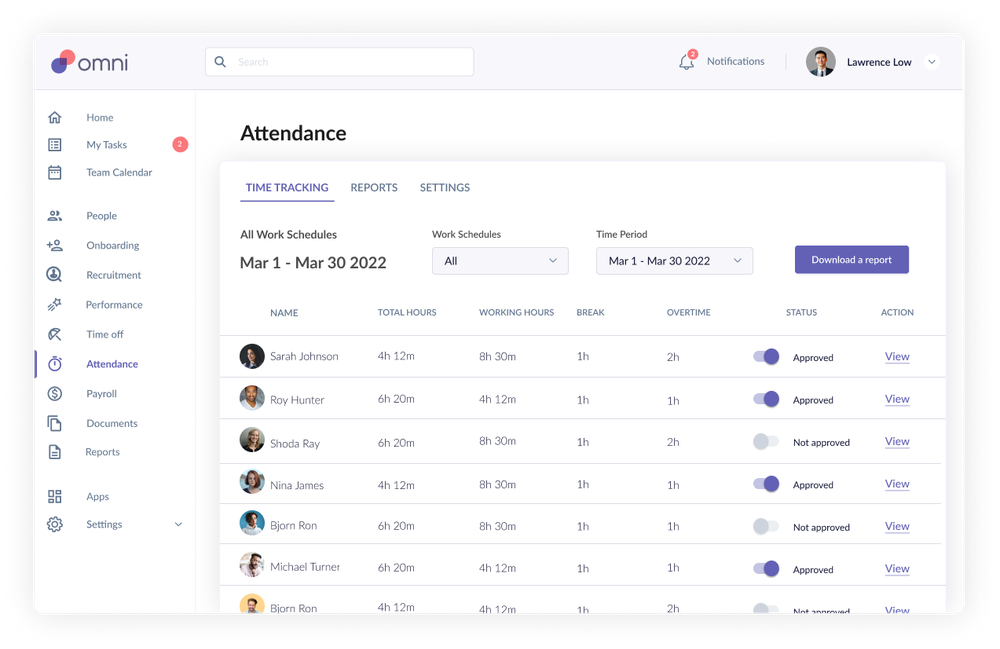1000x649 pixels.
Task: Click in the Search input field
Action: 339,62
